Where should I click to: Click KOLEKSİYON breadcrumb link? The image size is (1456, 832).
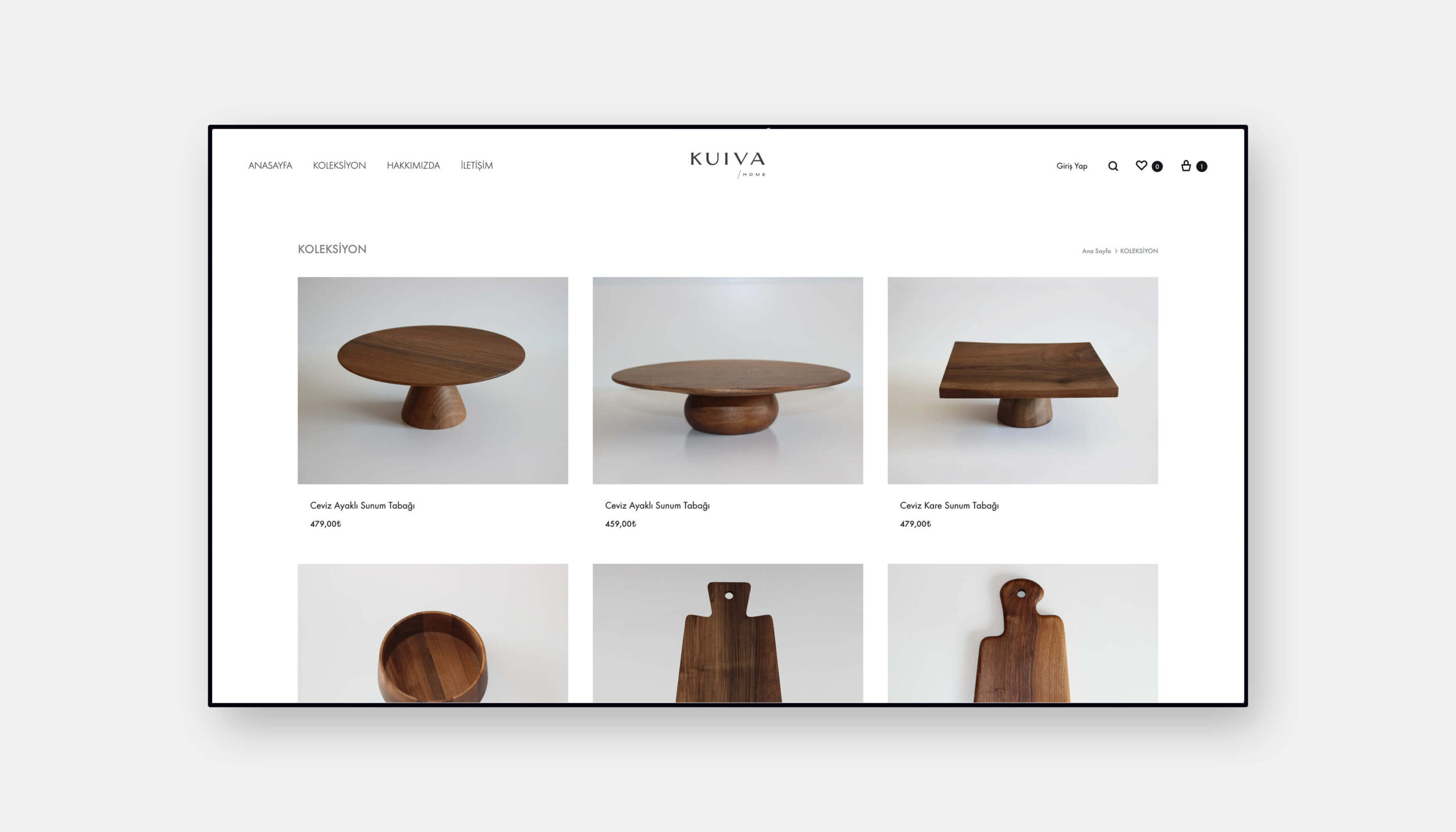pos(1139,251)
